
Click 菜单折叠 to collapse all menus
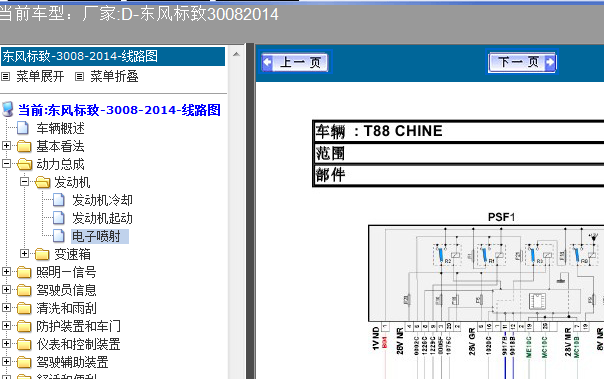pyautogui.click(x=114, y=76)
